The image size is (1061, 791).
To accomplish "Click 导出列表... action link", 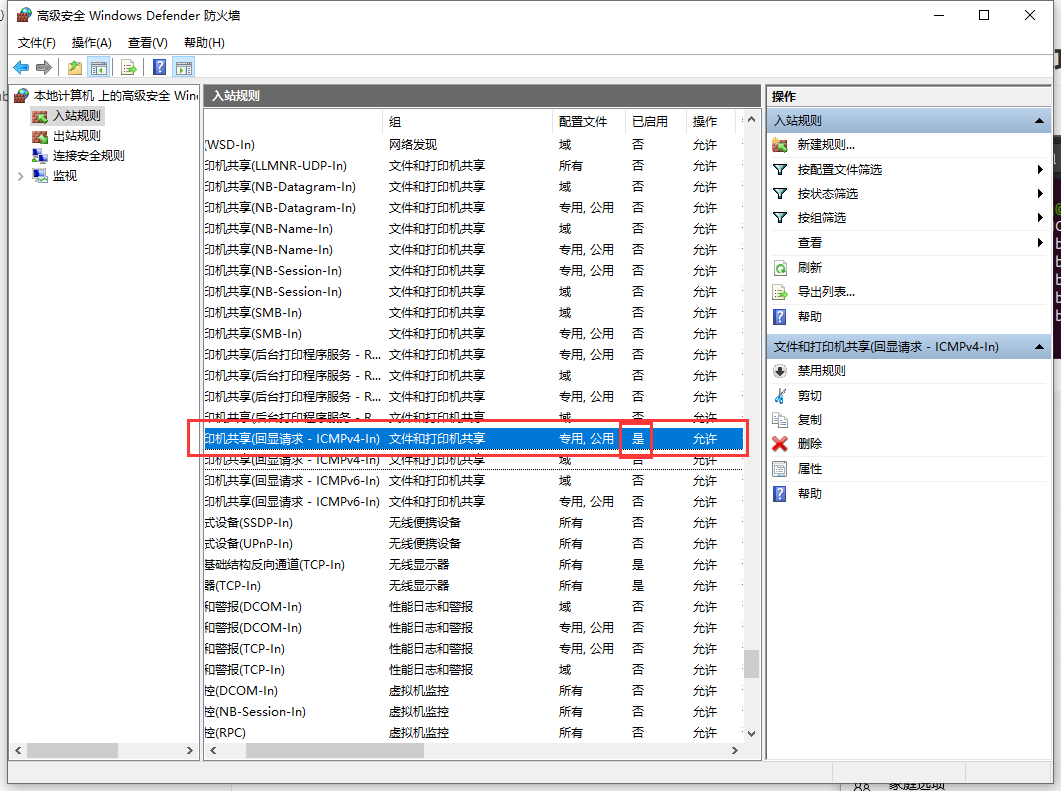I will point(826,292).
